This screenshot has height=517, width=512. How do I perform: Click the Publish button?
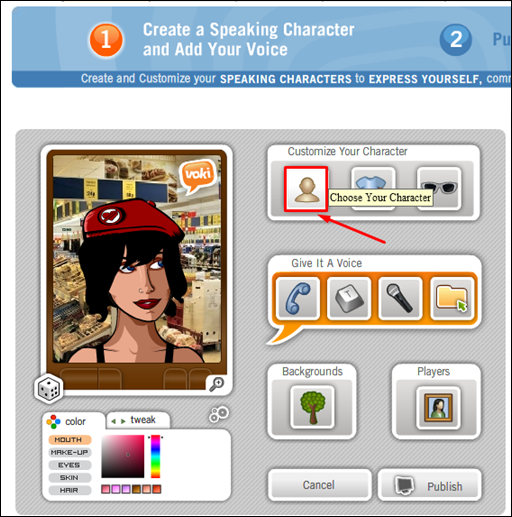429,485
